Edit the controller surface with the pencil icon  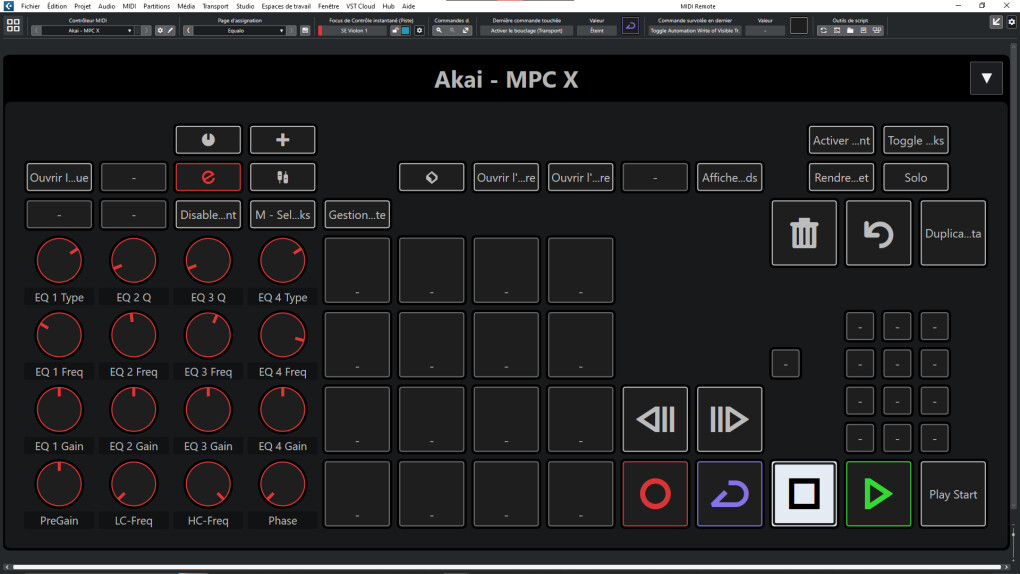click(x=170, y=31)
